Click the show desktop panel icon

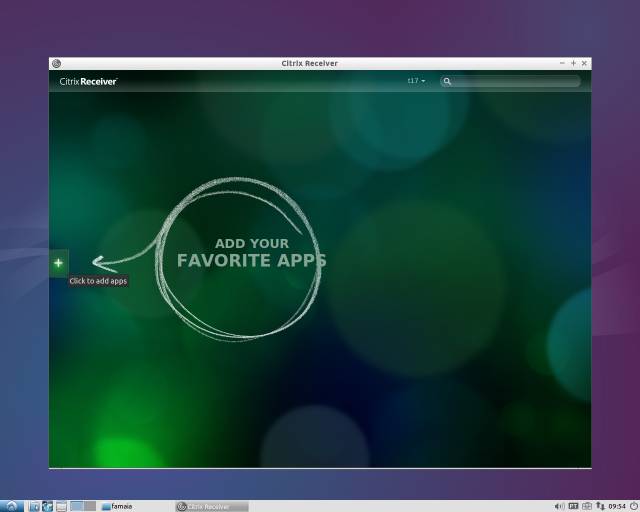(x=61, y=506)
